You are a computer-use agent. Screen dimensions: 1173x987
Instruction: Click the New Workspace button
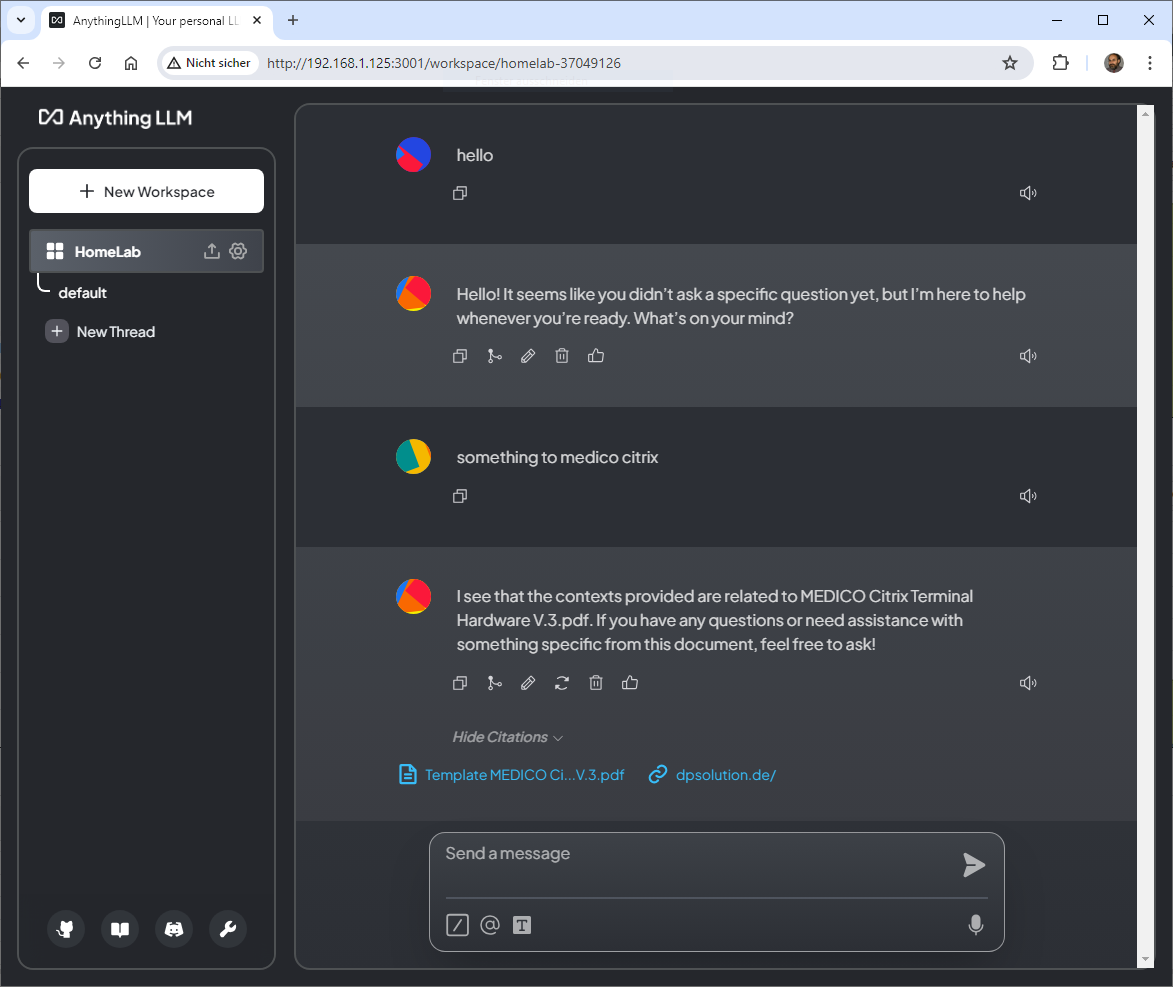[146, 191]
